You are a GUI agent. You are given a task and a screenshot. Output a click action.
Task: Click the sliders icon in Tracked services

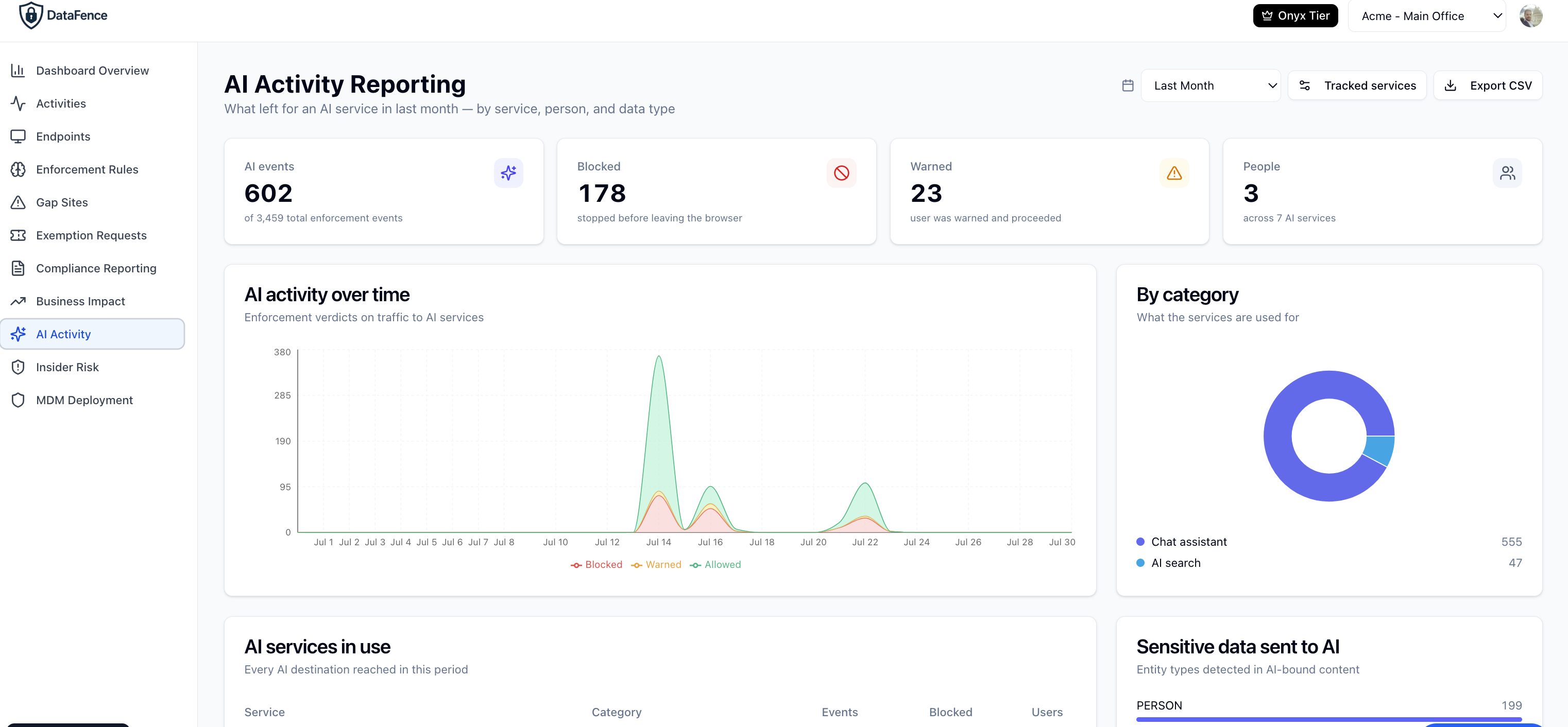(1304, 86)
